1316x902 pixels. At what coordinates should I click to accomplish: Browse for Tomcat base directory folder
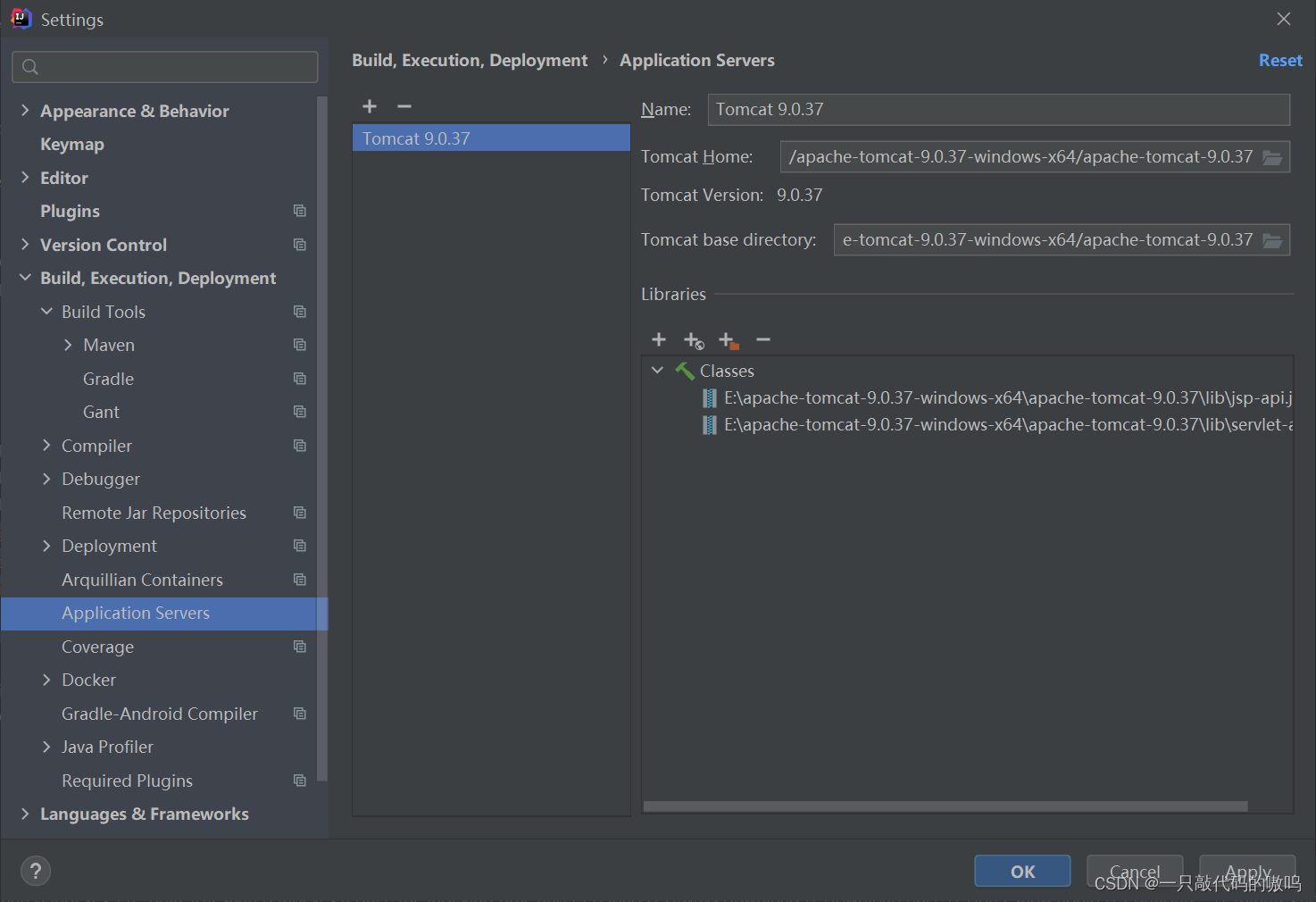pos(1272,240)
